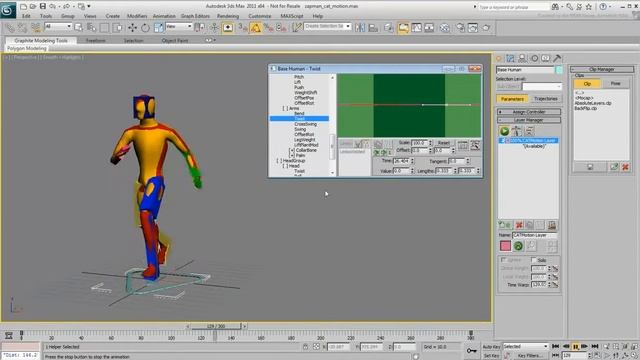The width and height of the screenshot is (640, 360).
Task: Open the CATMotion editor walking figure icon
Action: 516,131
